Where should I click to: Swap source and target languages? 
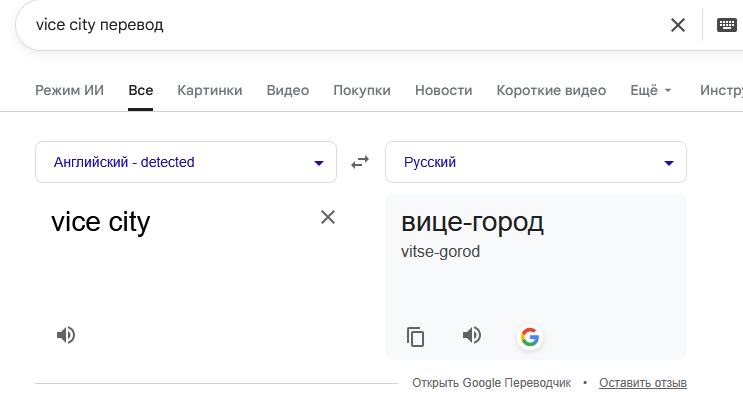(360, 162)
